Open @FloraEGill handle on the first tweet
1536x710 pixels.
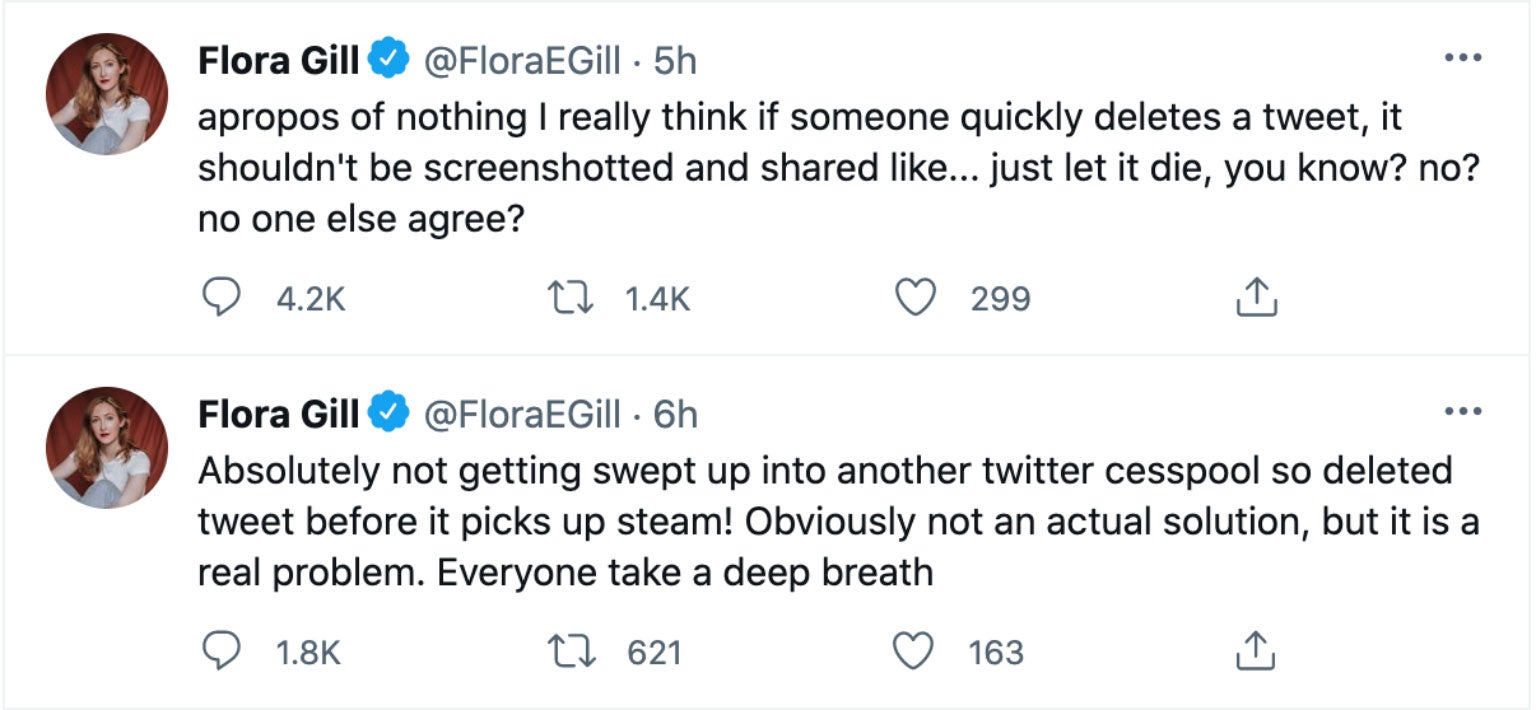coord(523,62)
